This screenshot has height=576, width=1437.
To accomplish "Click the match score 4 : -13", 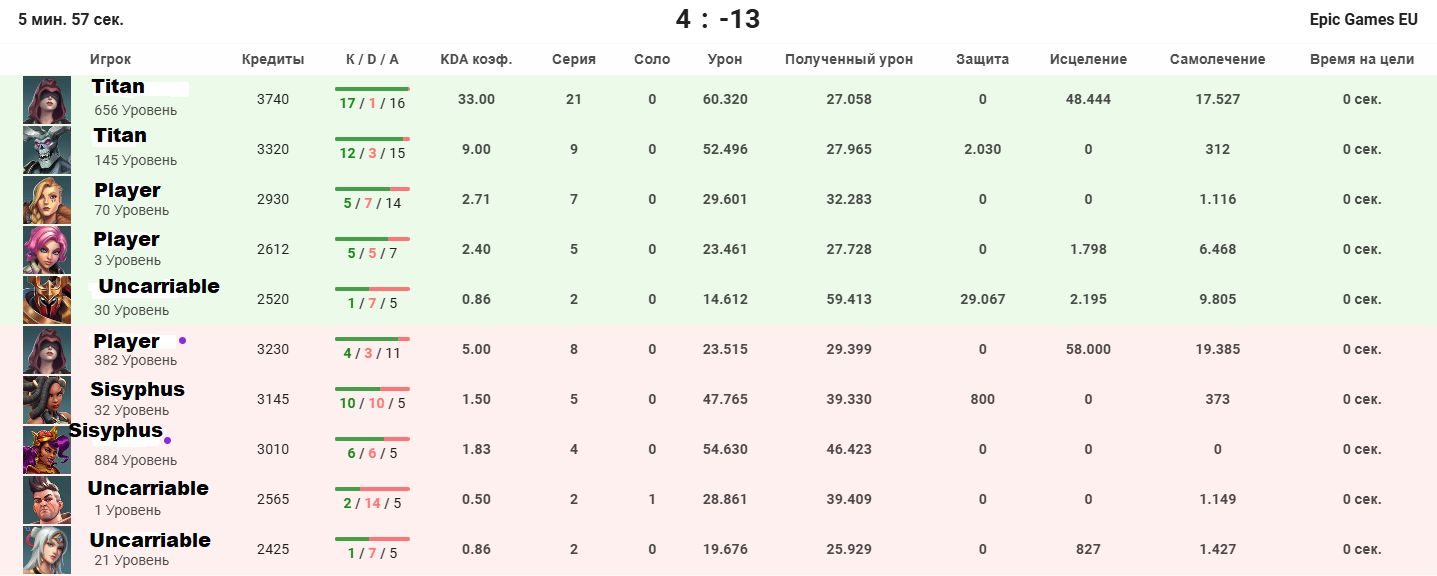I will pos(718,19).
